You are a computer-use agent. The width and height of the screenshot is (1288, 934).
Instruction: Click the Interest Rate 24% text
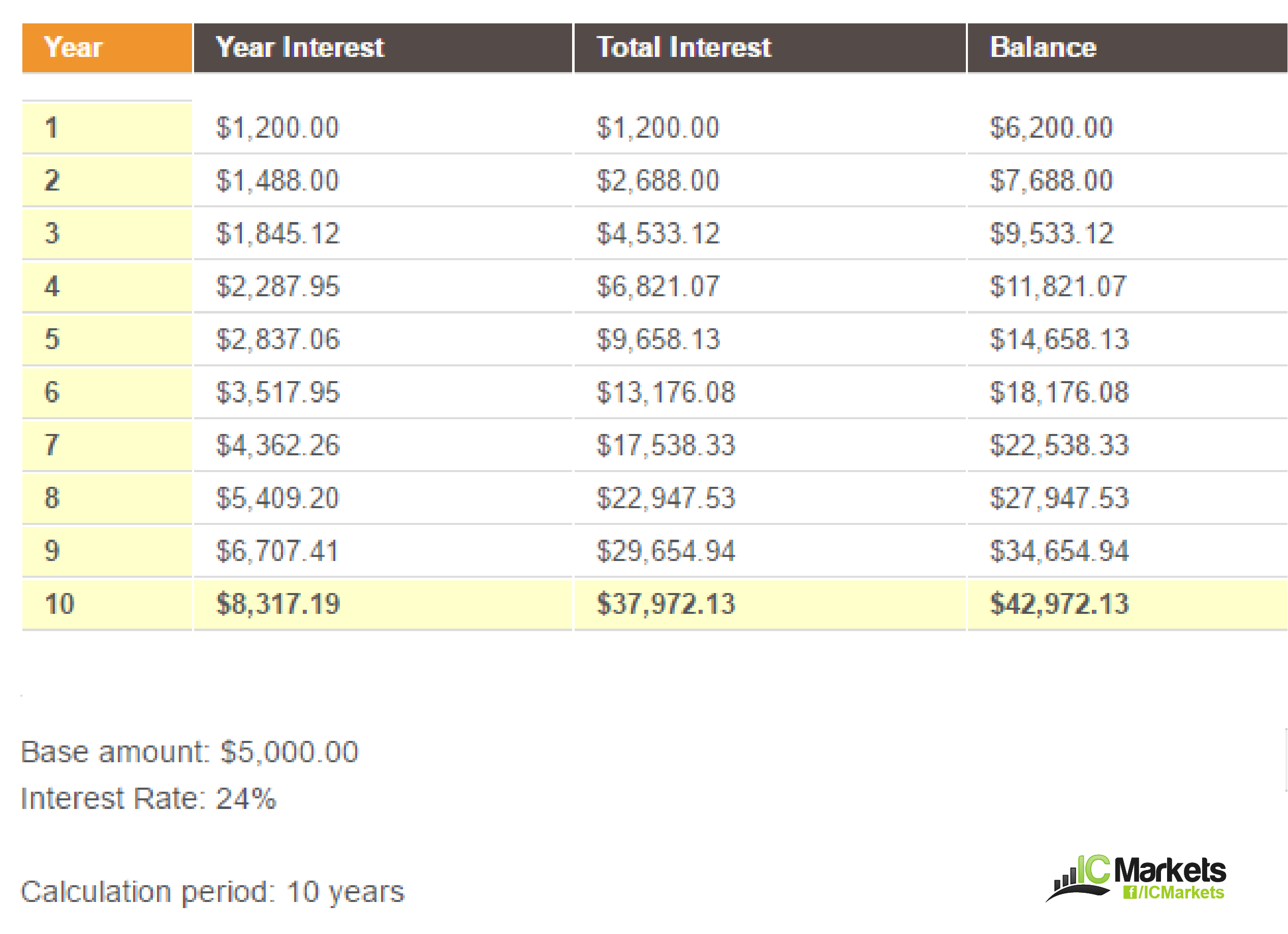(x=149, y=799)
